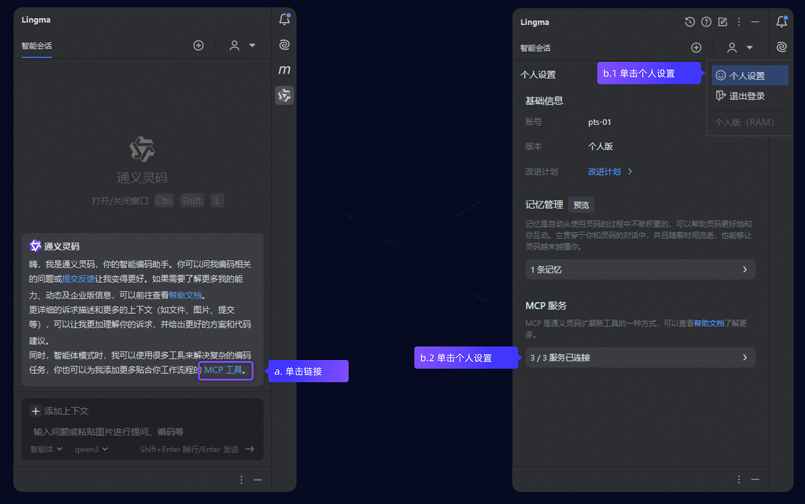This screenshot has width=805, height=504.
Task: Expand the 3 / 3 服务已连接 row
Action: click(x=640, y=358)
